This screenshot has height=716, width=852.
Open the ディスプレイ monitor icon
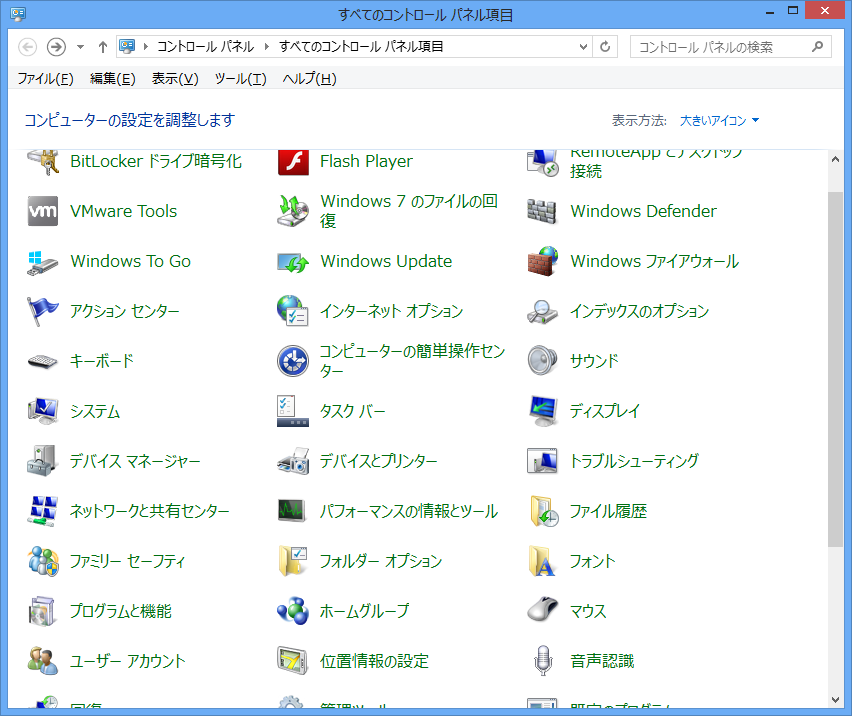[x=543, y=411]
